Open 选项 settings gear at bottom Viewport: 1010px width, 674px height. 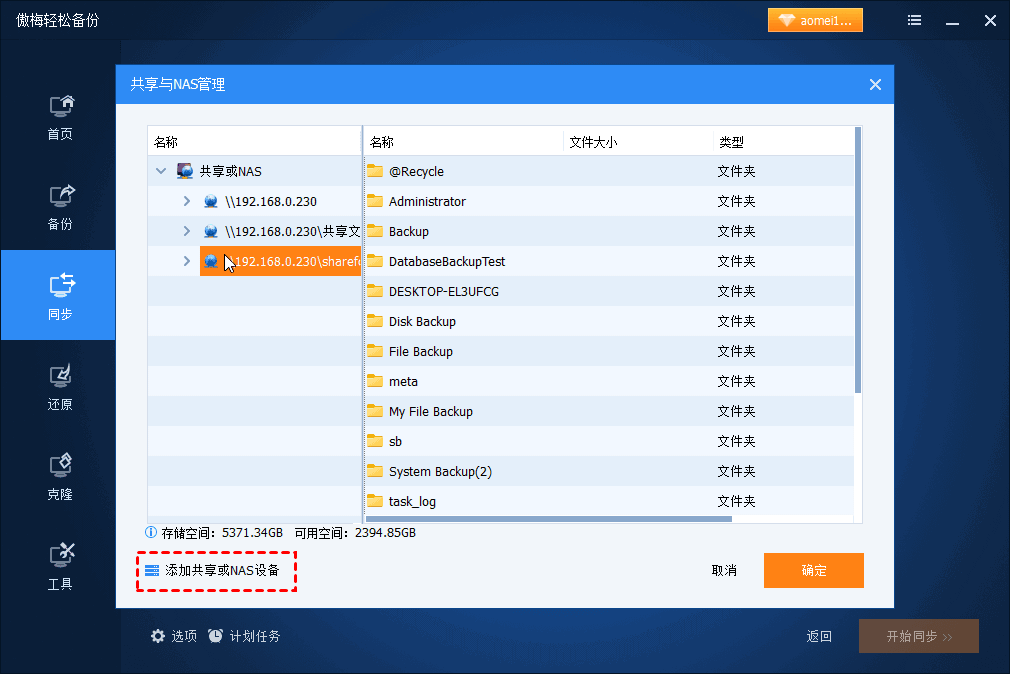pos(158,636)
